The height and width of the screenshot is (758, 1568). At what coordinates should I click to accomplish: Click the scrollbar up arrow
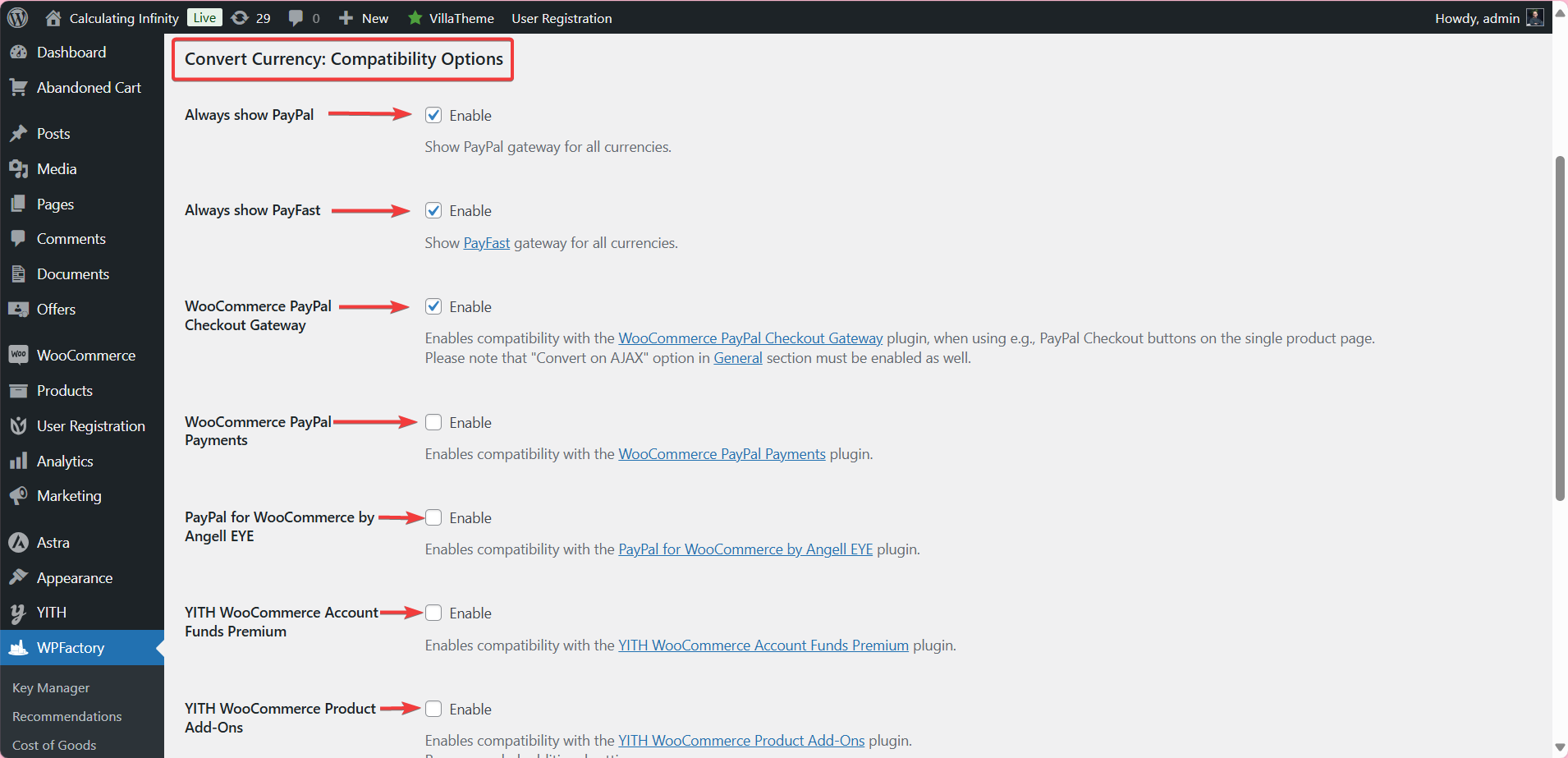tap(1560, 12)
